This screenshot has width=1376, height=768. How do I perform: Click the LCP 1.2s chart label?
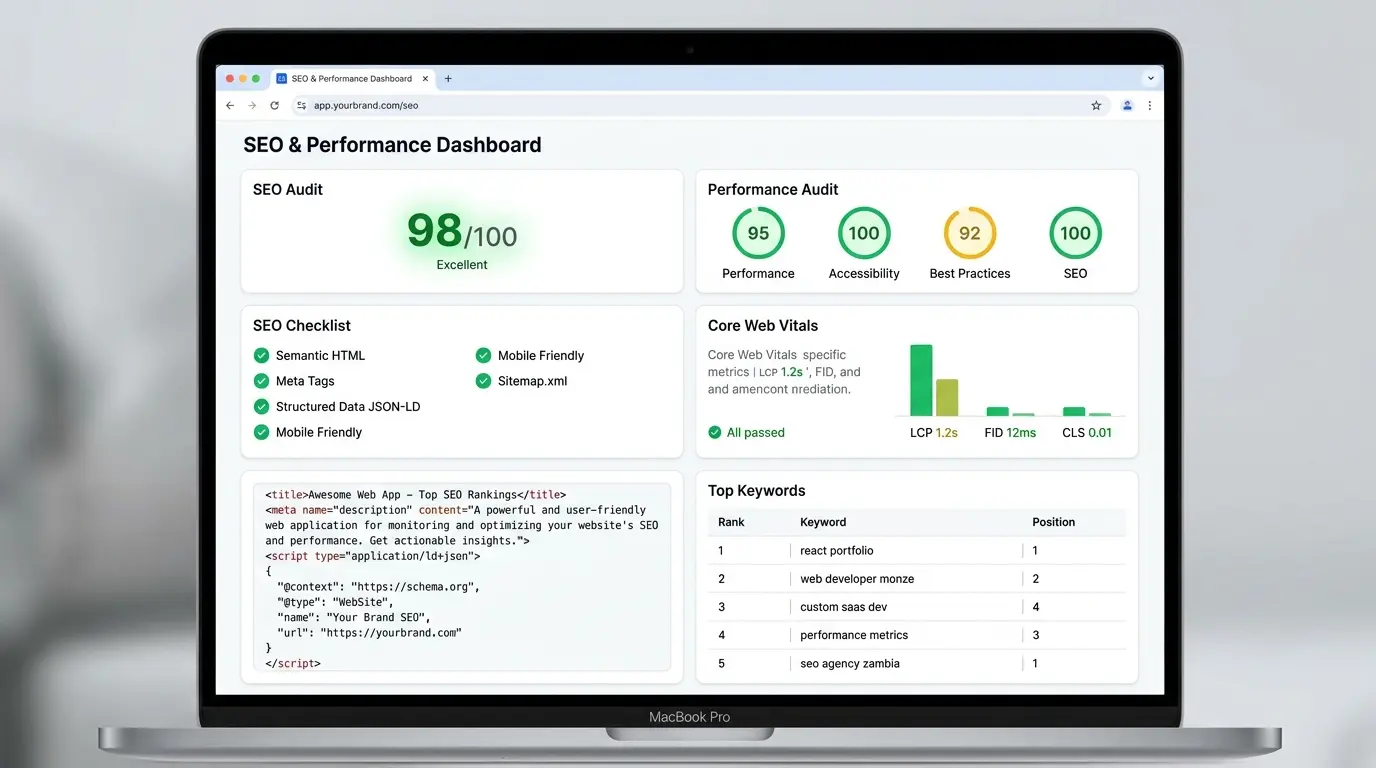[934, 433]
